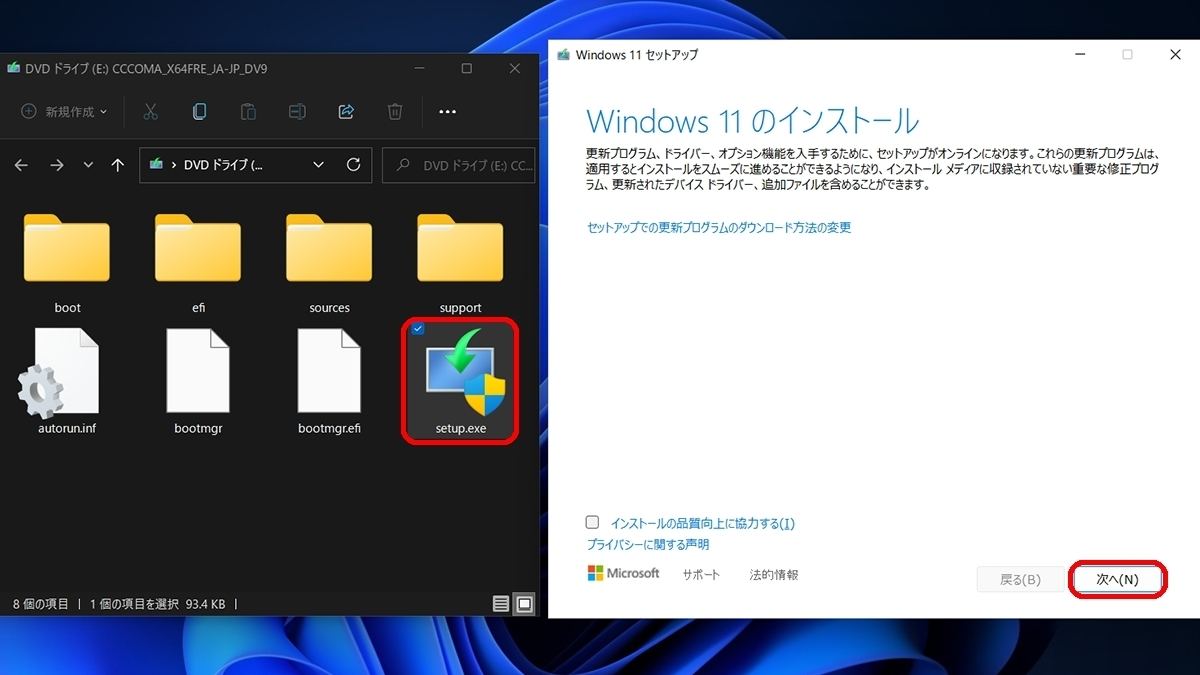Open the 法的情報 link

point(774,575)
